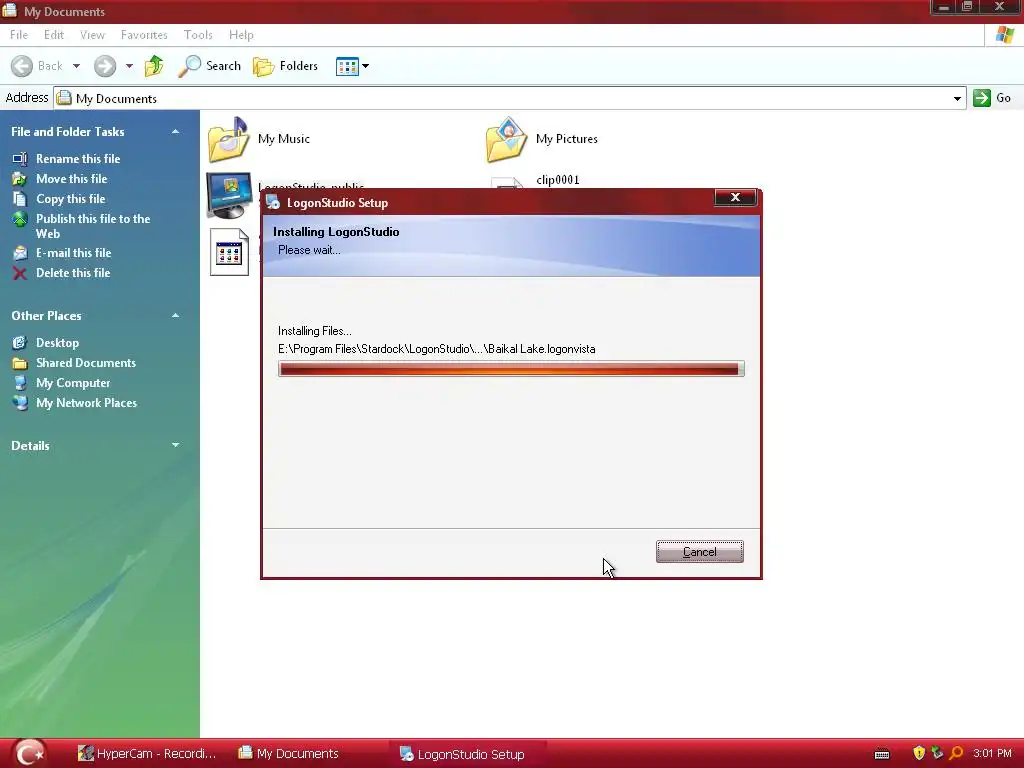Click E-mail this file link

[x=73, y=253]
